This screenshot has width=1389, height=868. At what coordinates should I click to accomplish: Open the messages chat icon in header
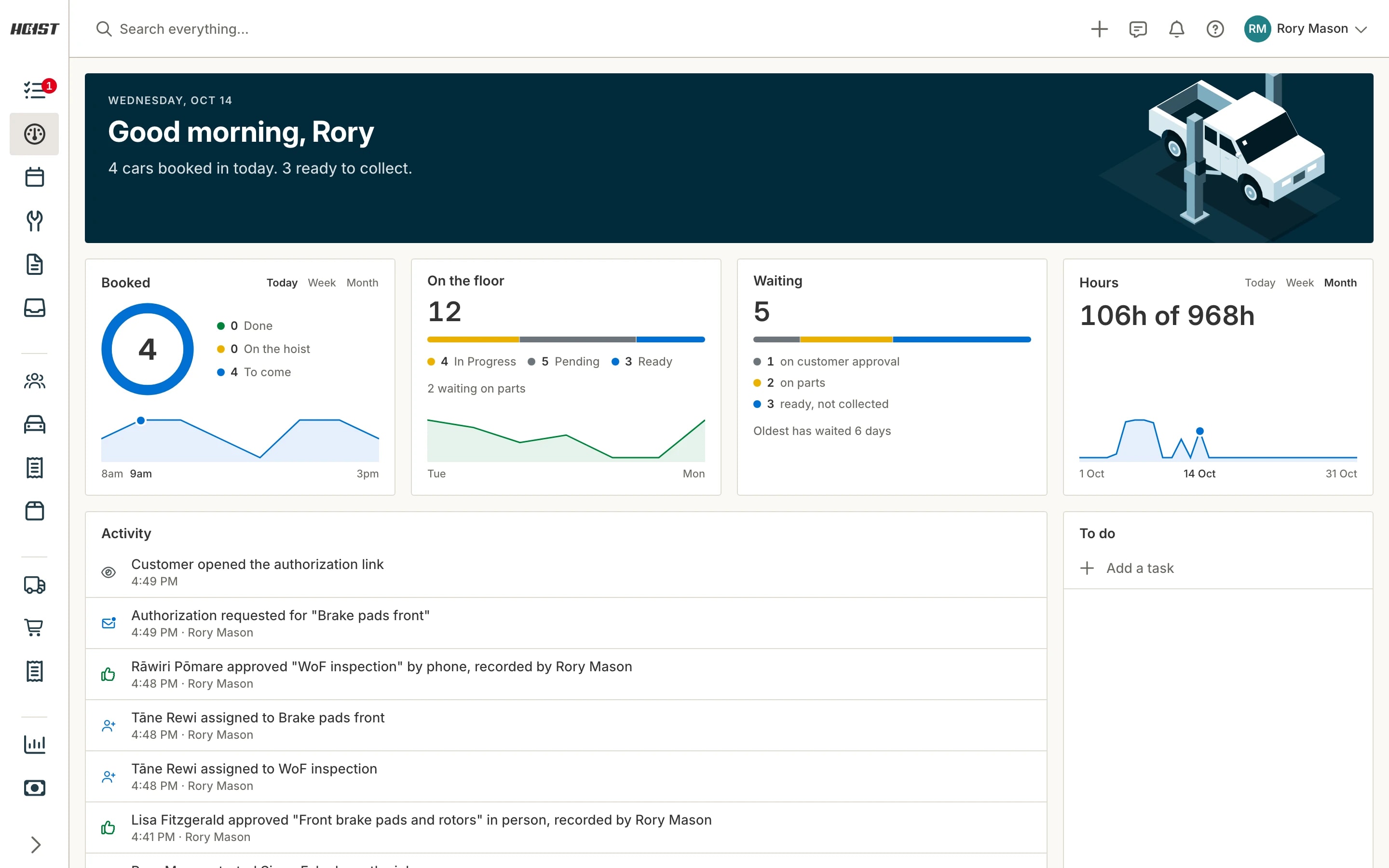click(1138, 29)
